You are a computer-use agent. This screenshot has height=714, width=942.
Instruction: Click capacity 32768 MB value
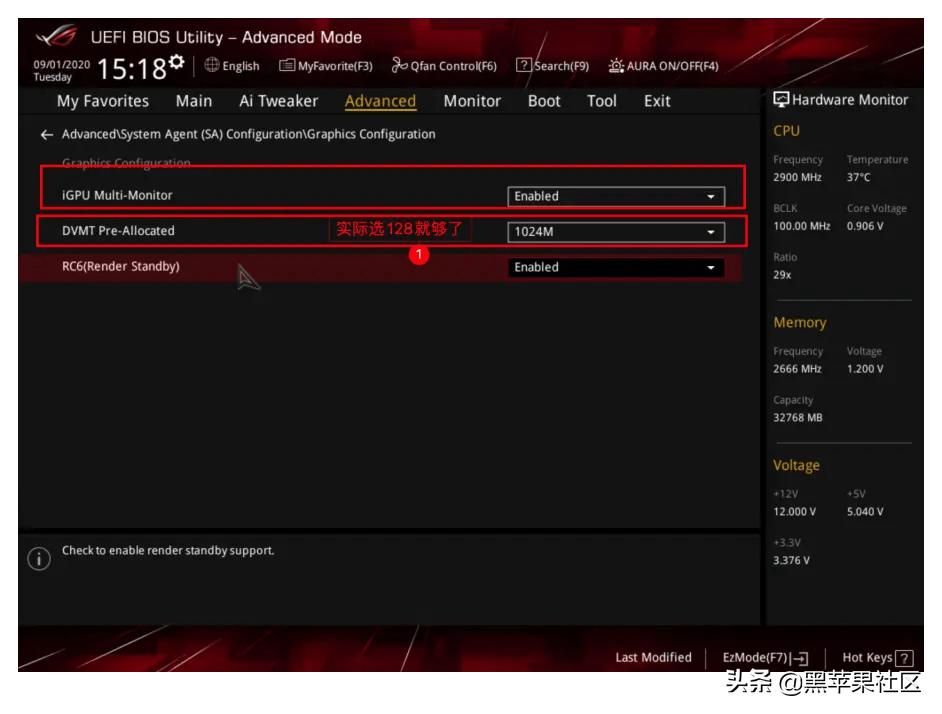798,418
